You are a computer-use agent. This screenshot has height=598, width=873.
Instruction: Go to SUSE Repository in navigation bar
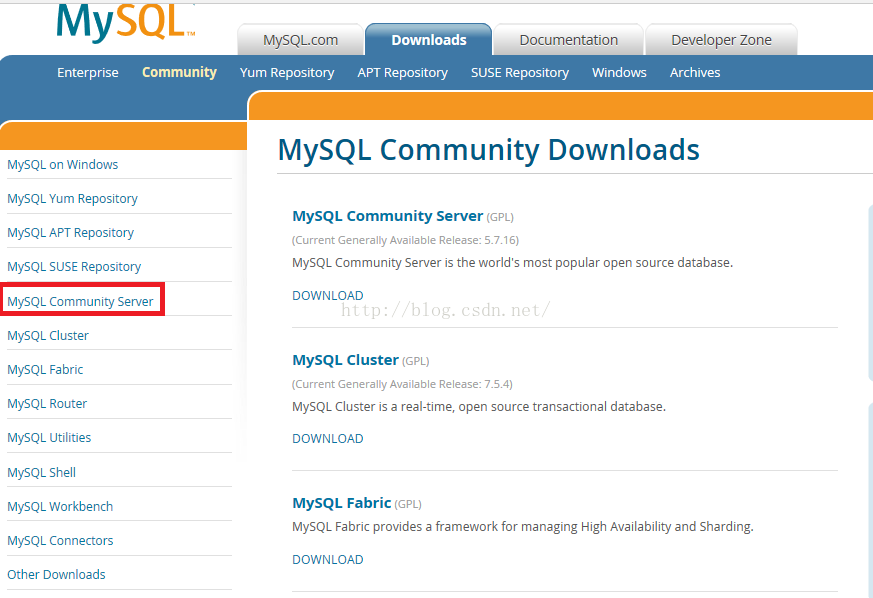[520, 73]
